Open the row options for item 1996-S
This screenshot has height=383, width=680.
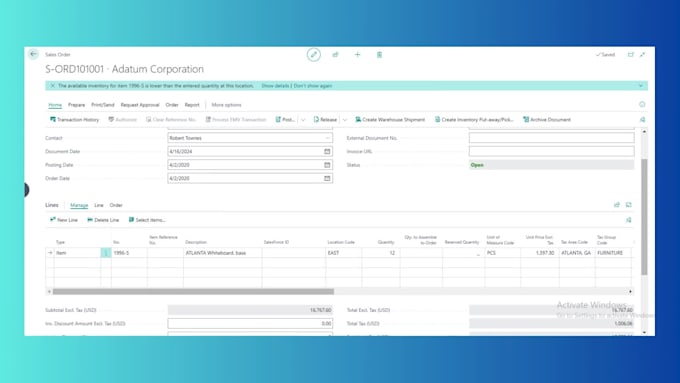[x=106, y=253]
